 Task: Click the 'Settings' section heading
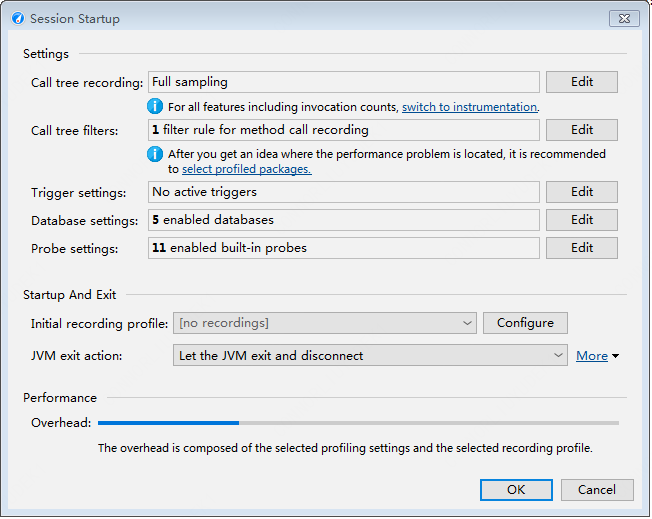coord(46,54)
